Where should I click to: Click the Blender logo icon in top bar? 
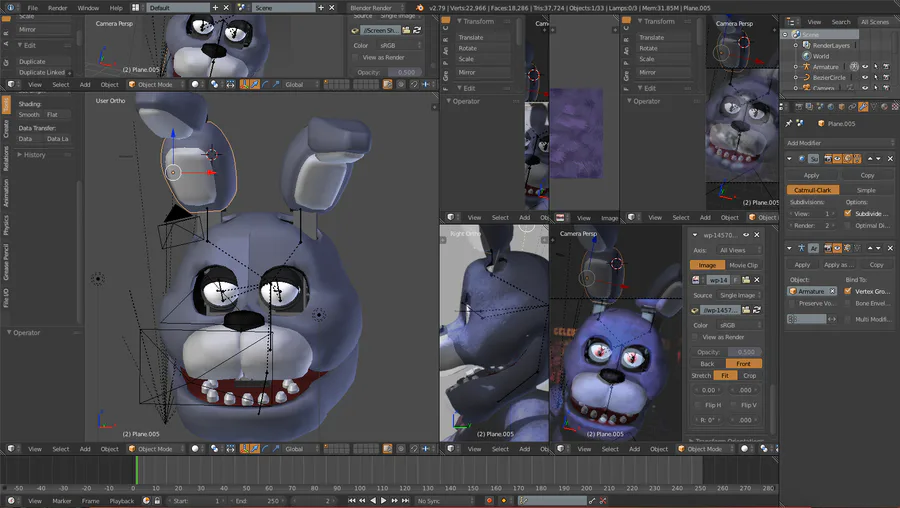pos(420,7)
